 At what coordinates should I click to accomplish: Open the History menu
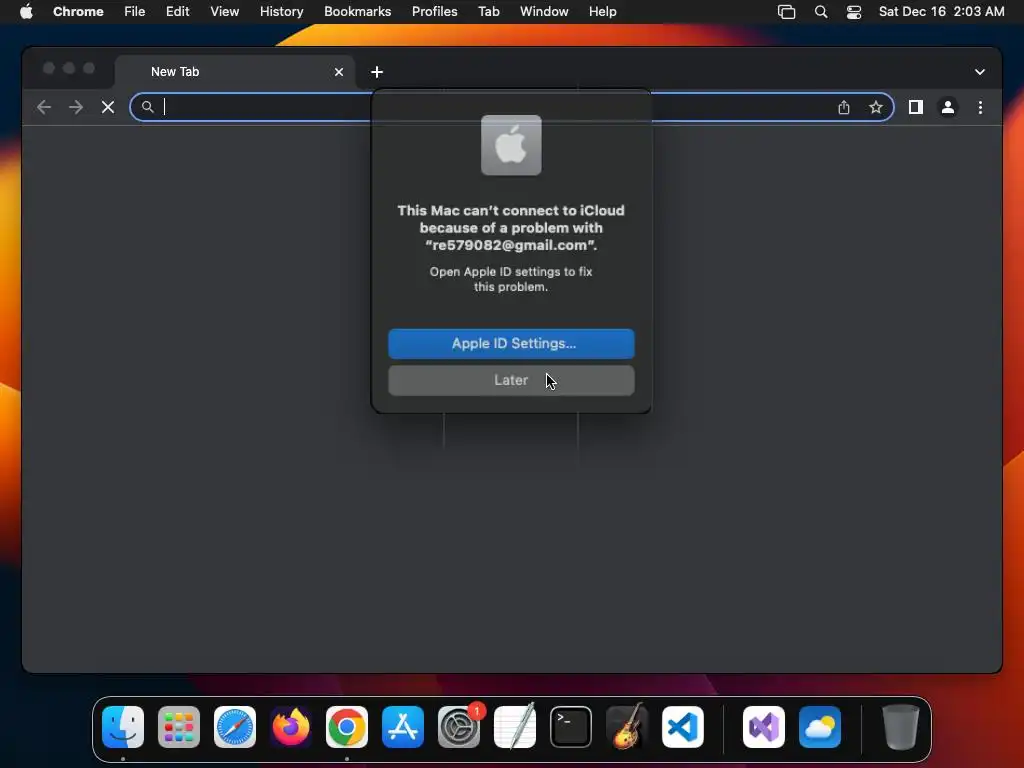[x=281, y=12]
